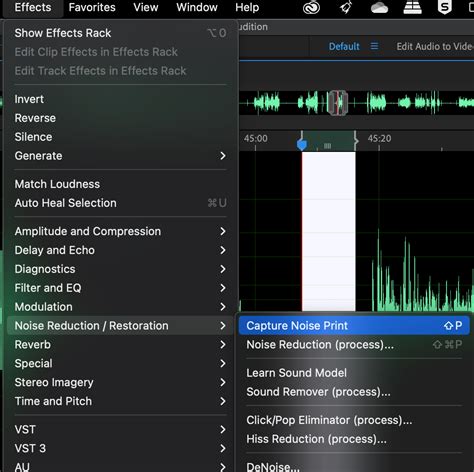Select Capture Noise Print

354,326
